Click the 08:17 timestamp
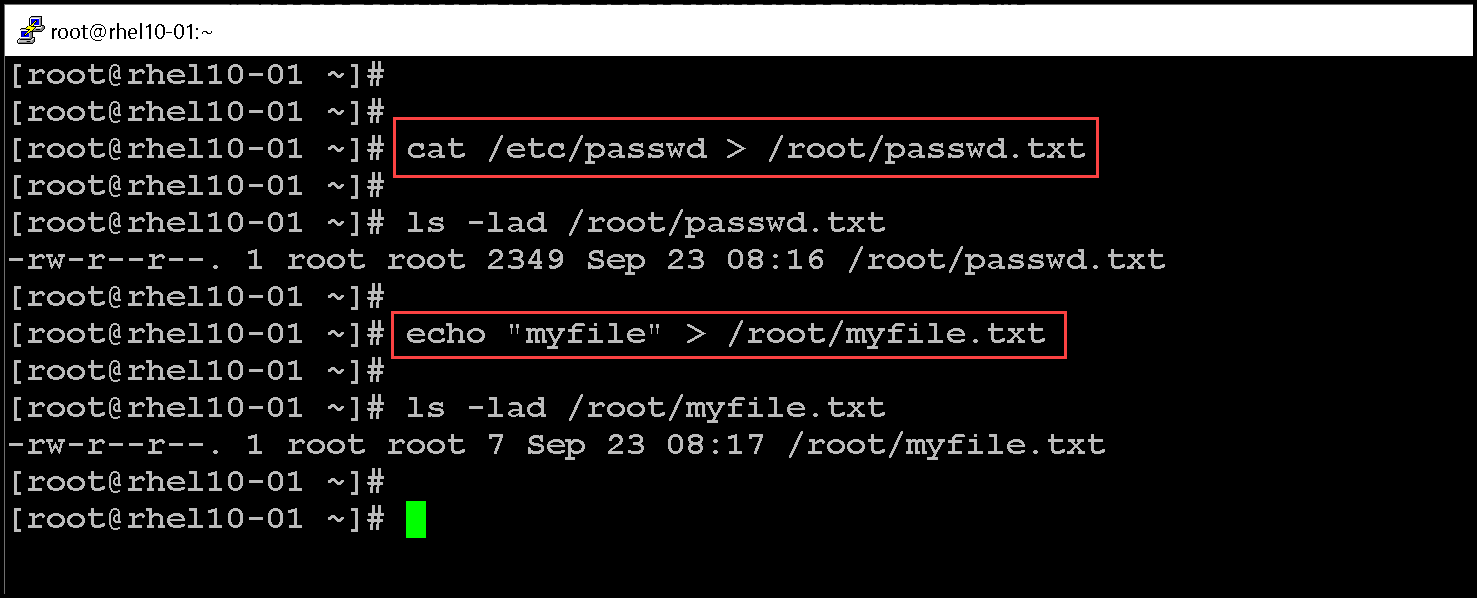1477x598 pixels. (x=725, y=445)
